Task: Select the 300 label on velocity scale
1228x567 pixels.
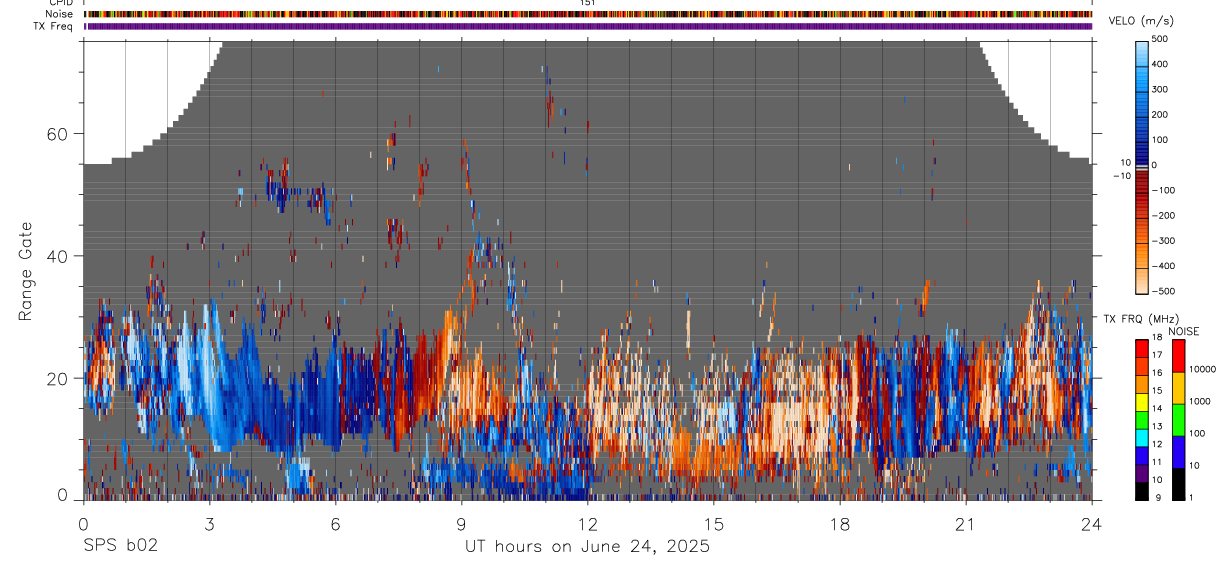Action: click(x=1160, y=89)
